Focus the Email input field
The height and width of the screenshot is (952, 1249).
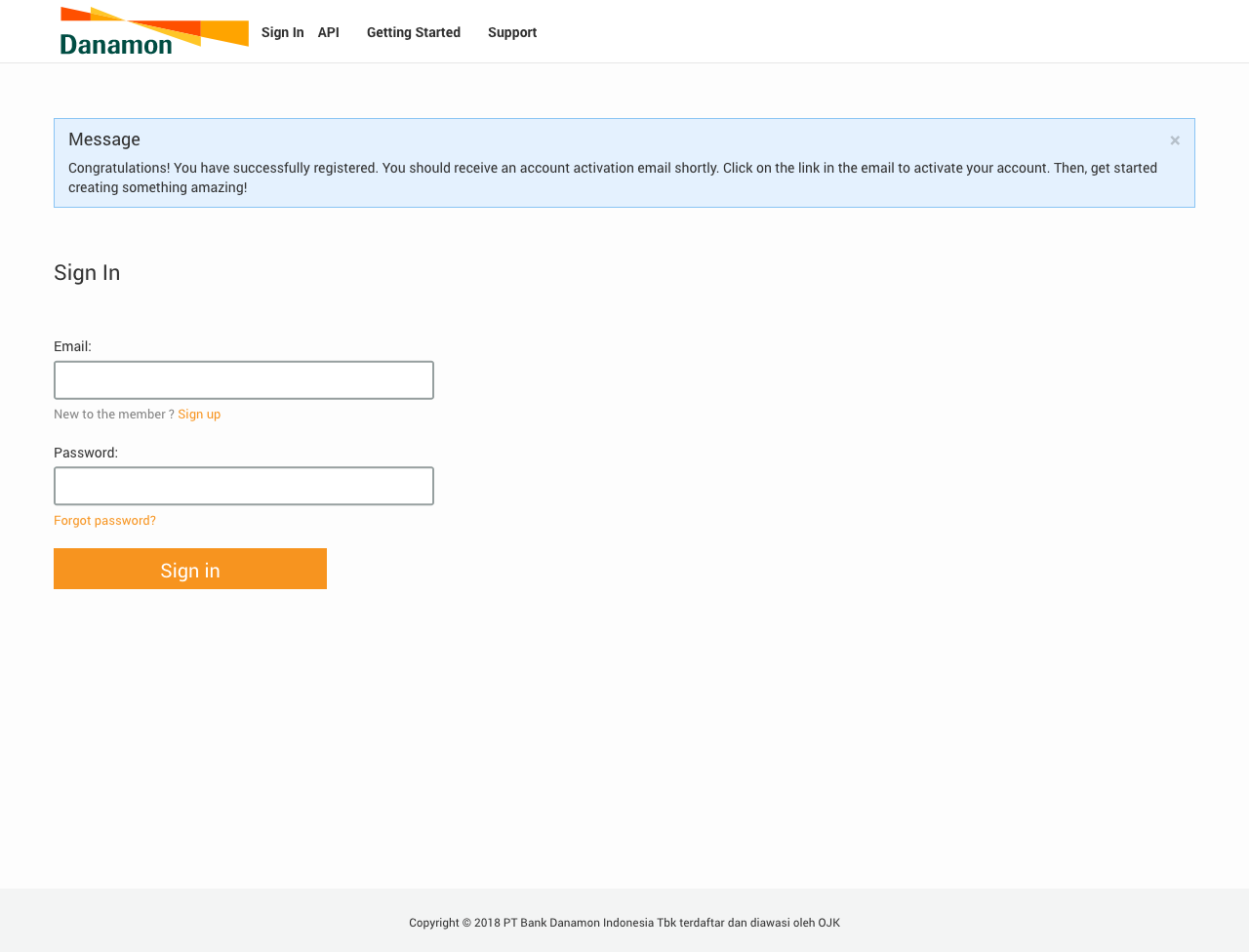click(244, 380)
